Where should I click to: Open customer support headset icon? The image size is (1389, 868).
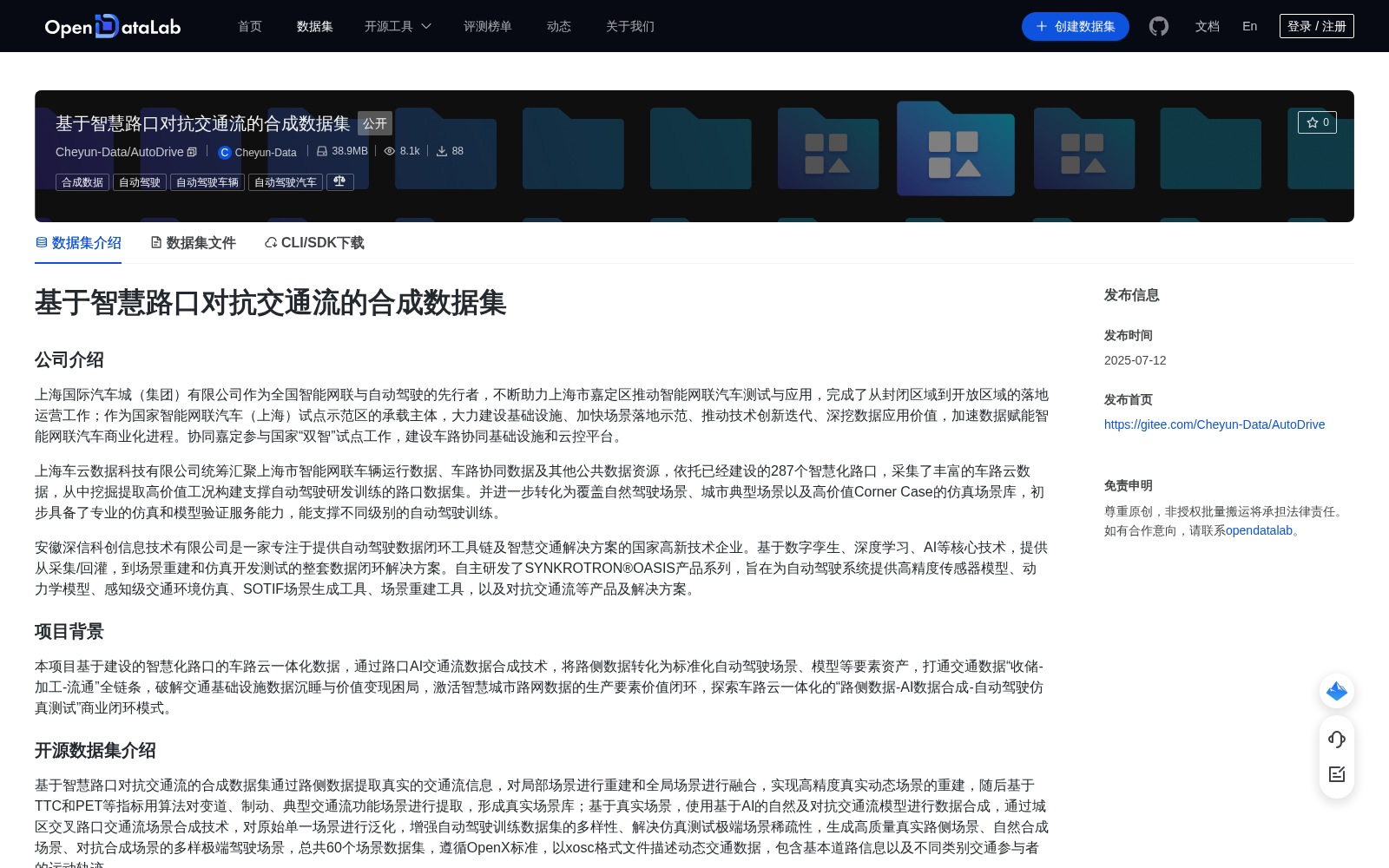(x=1337, y=739)
